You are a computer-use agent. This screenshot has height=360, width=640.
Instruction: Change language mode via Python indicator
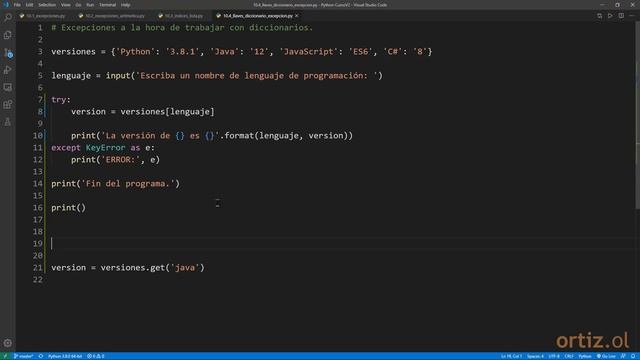tap(584, 356)
